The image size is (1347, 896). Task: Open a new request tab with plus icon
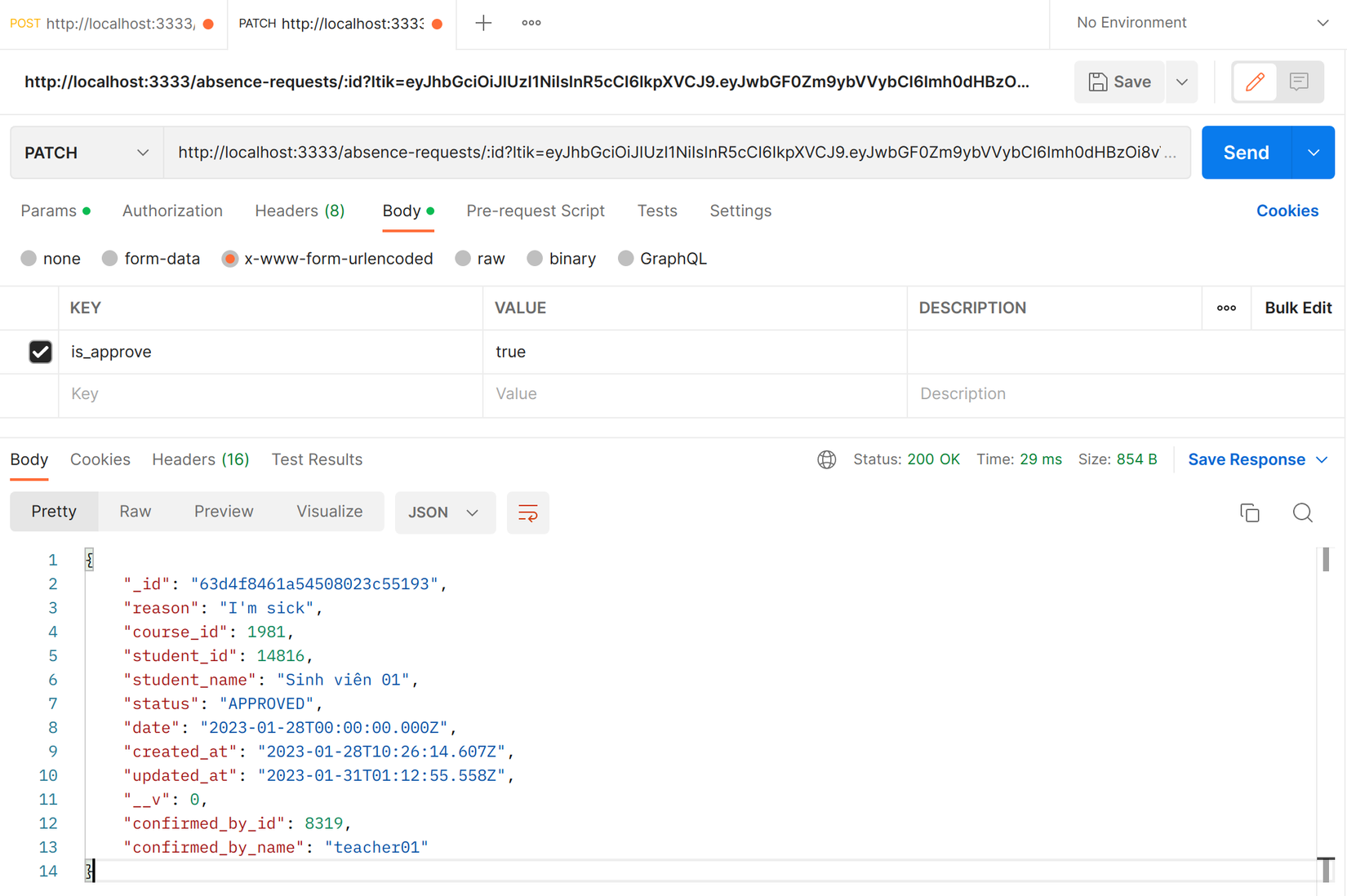point(483,23)
